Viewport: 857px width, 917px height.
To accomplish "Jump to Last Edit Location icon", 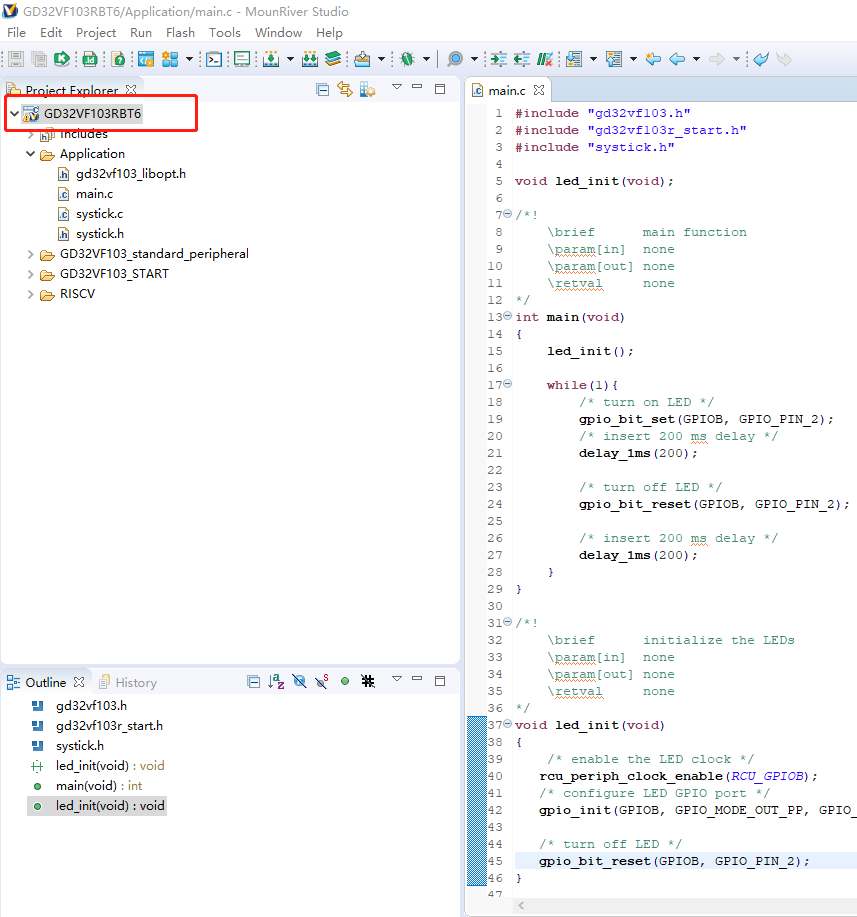I will [653, 59].
